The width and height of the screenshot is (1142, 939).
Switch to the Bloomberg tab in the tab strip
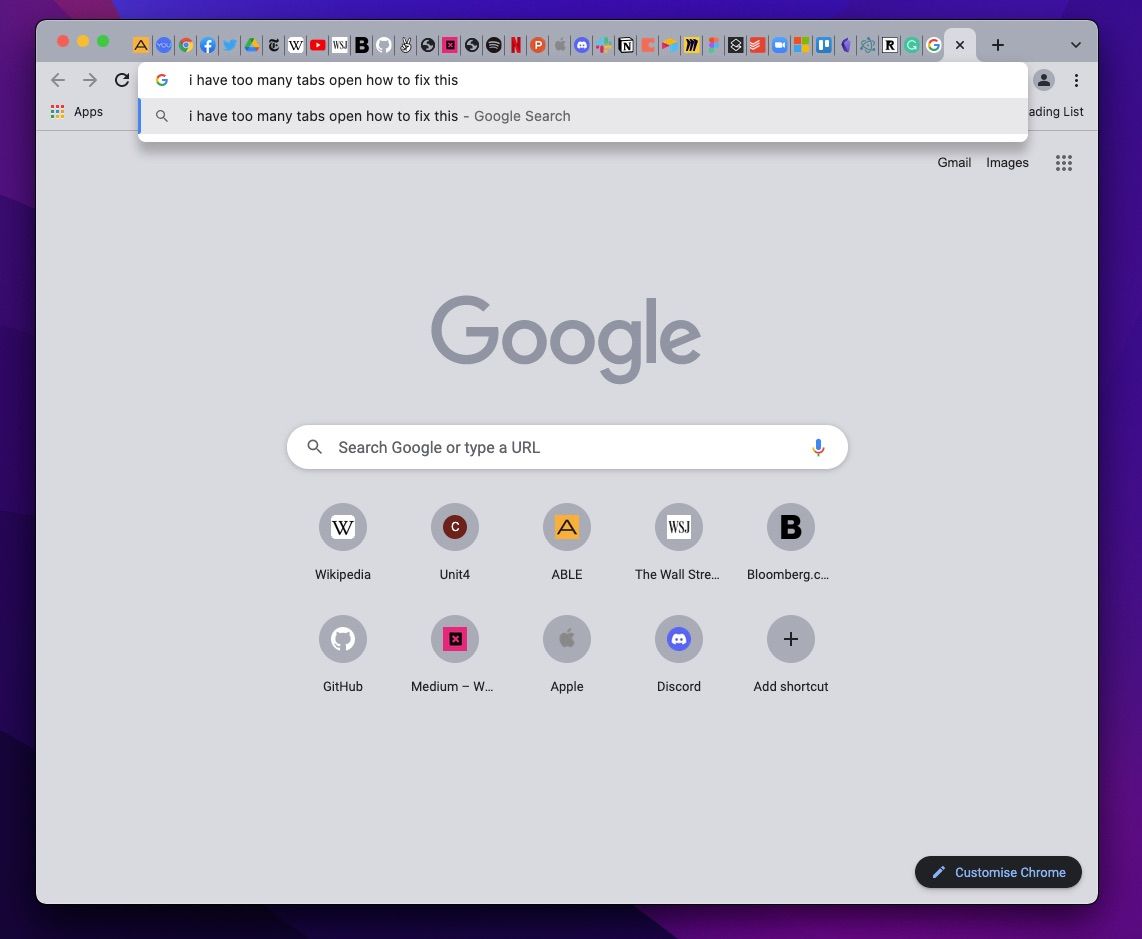[x=362, y=45]
